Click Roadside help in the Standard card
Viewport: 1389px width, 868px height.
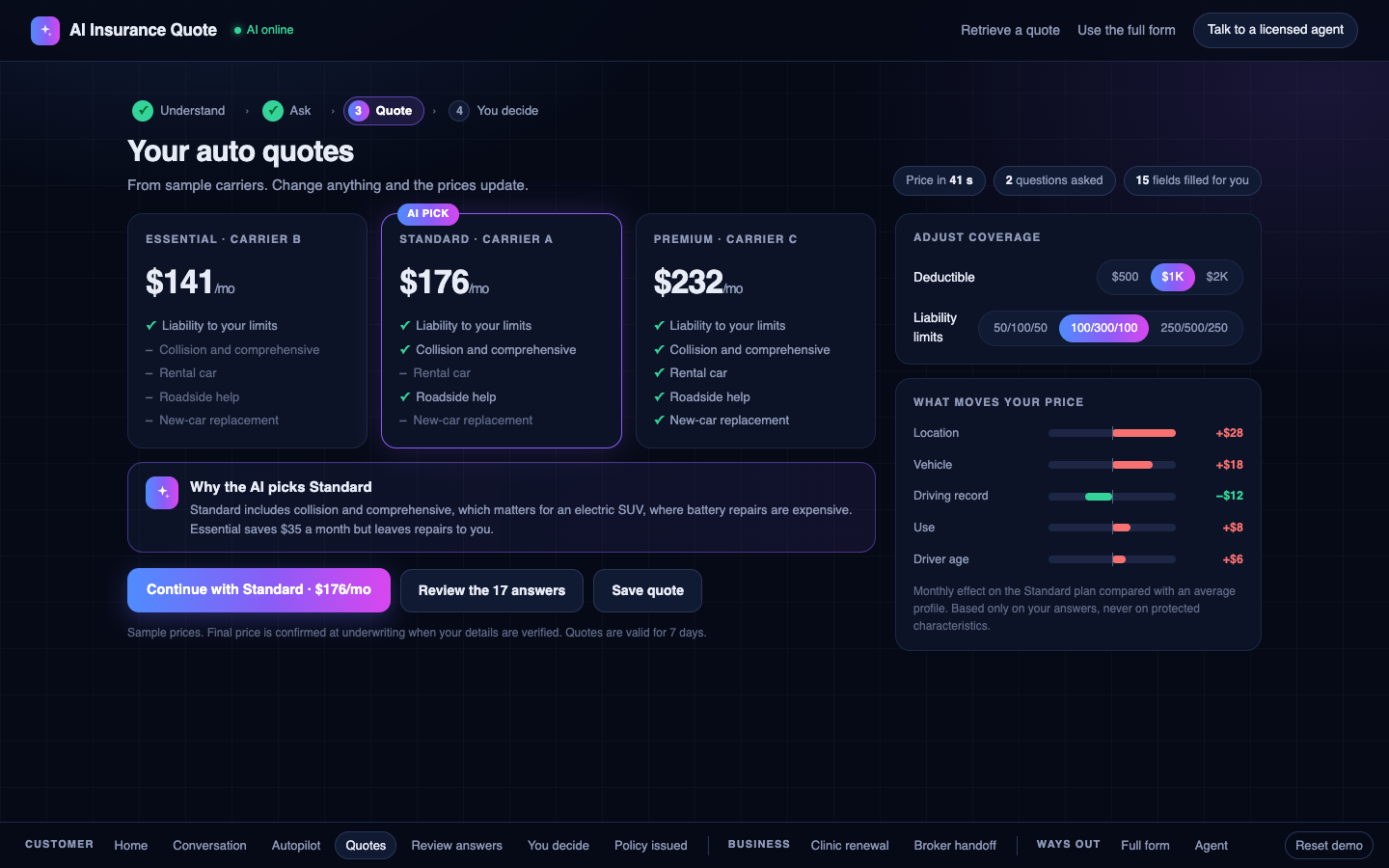point(455,397)
